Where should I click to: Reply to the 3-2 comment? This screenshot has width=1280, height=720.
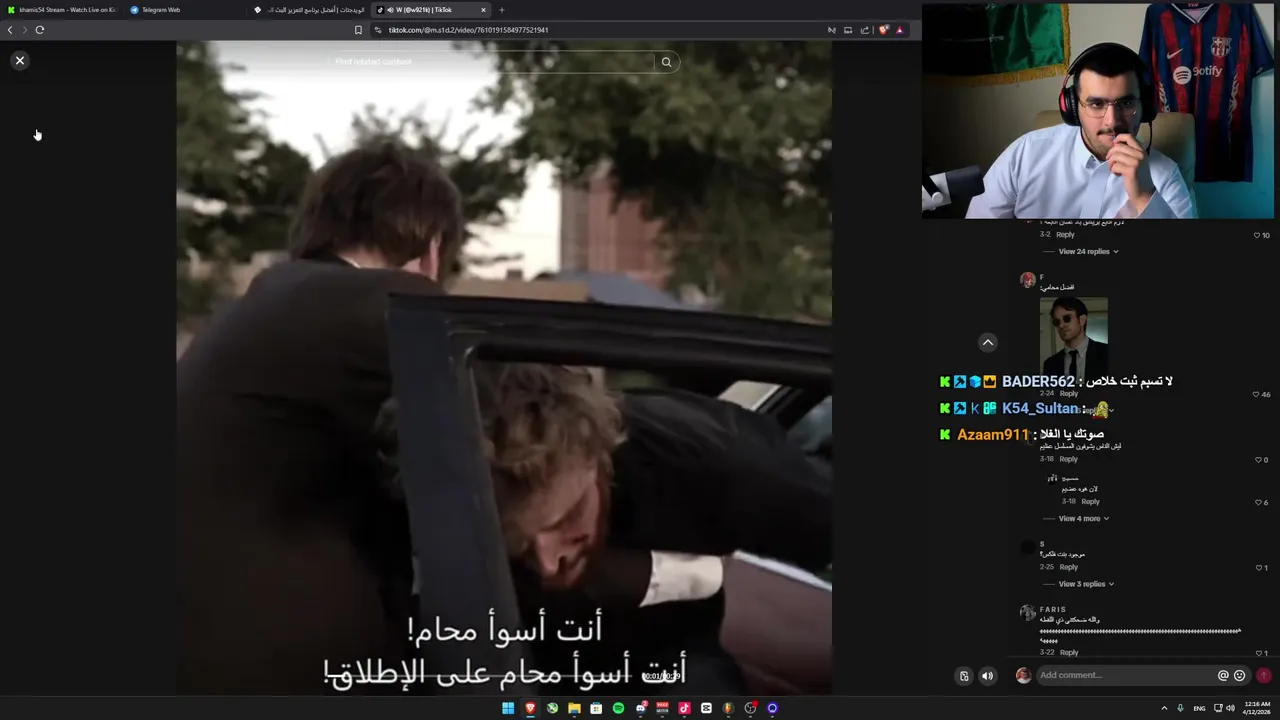[1066, 235]
